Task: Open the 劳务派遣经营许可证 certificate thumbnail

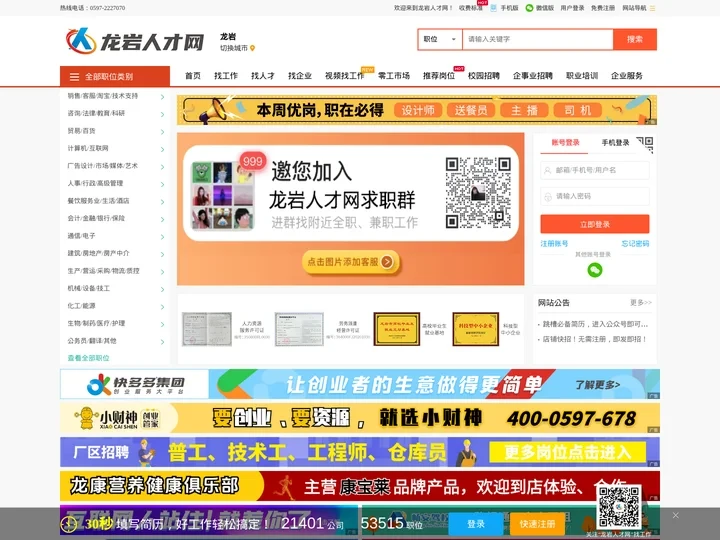Action: pos(299,329)
